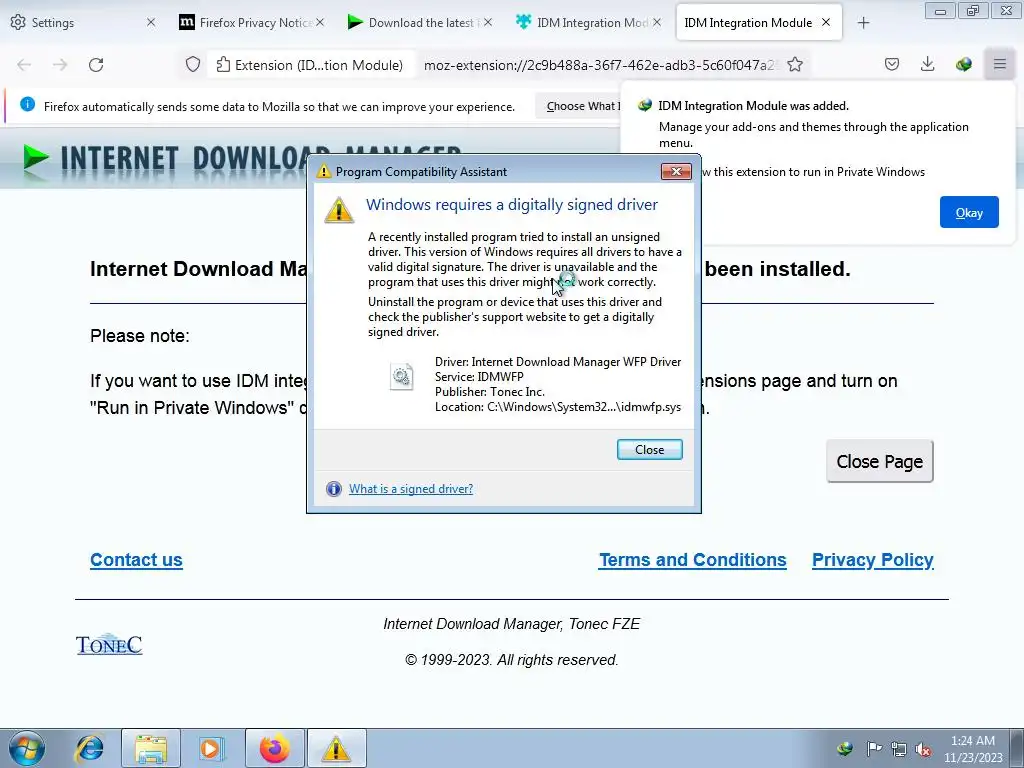Click the Compatibility Assistant taskbar button
Image resolution: width=1024 pixels, height=768 pixels.
tap(336, 748)
